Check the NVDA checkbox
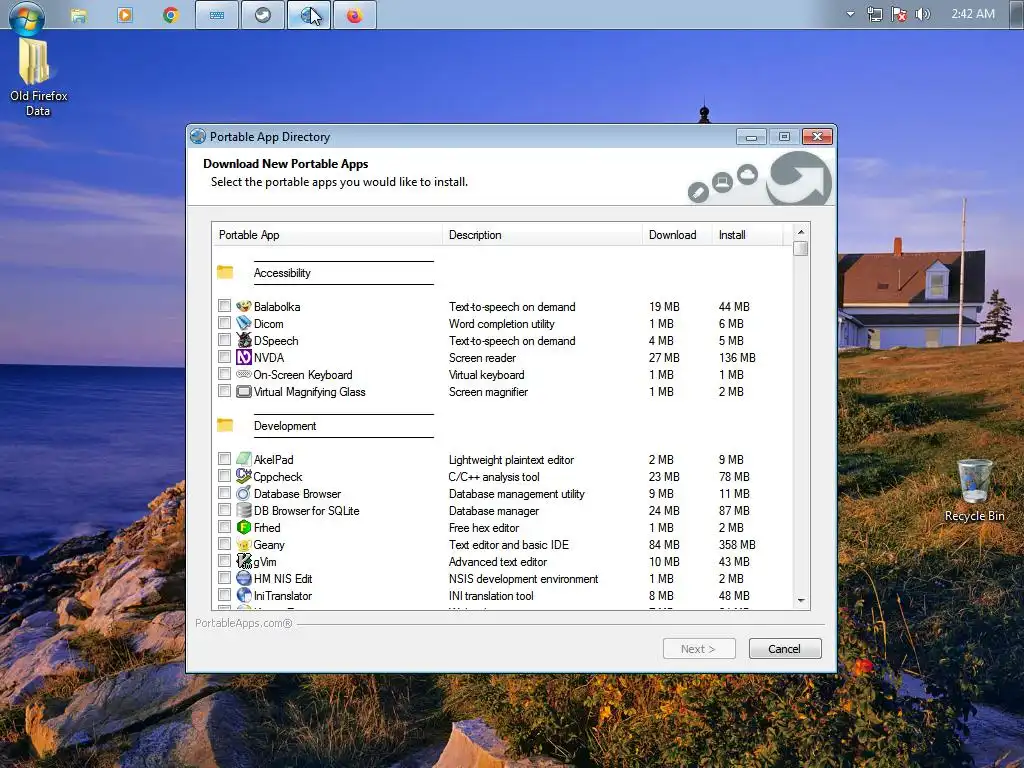 point(225,357)
